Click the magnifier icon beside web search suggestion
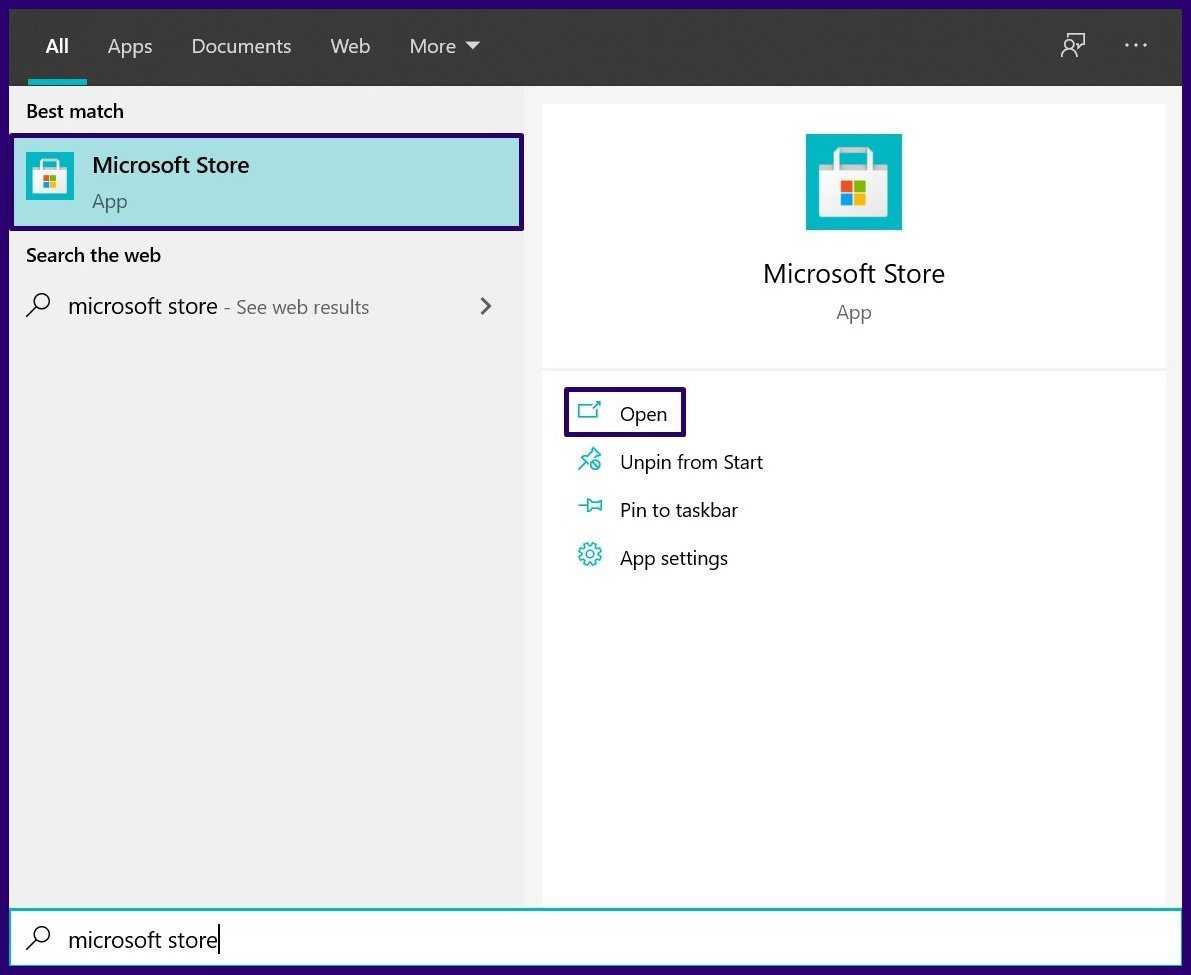 (x=38, y=306)
